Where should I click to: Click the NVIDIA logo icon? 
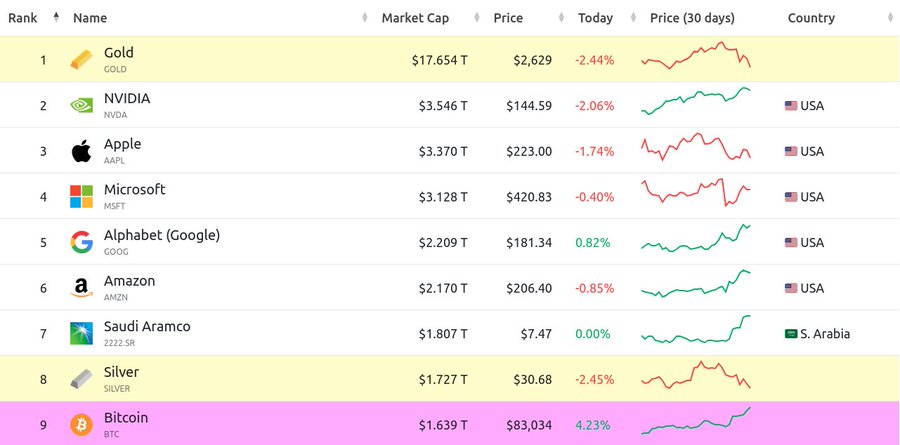82,105
